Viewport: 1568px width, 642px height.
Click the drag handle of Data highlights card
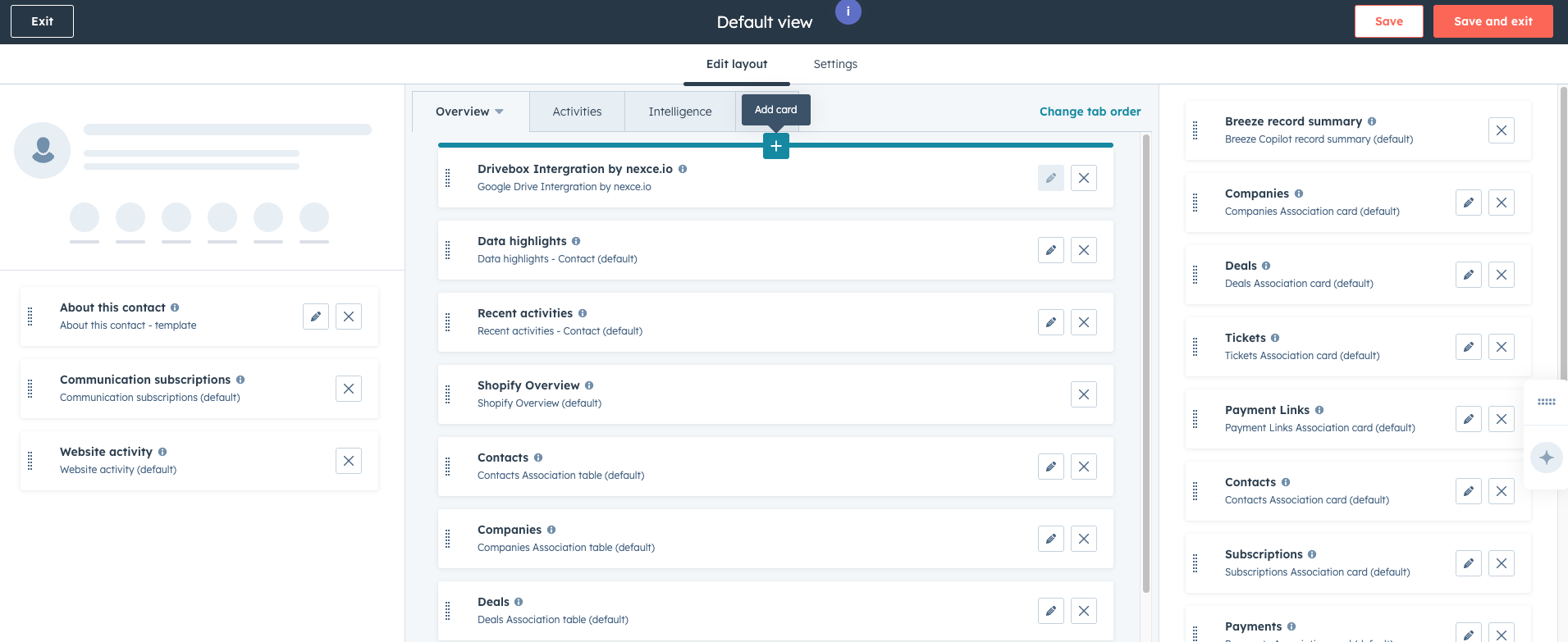pos(447,250)
